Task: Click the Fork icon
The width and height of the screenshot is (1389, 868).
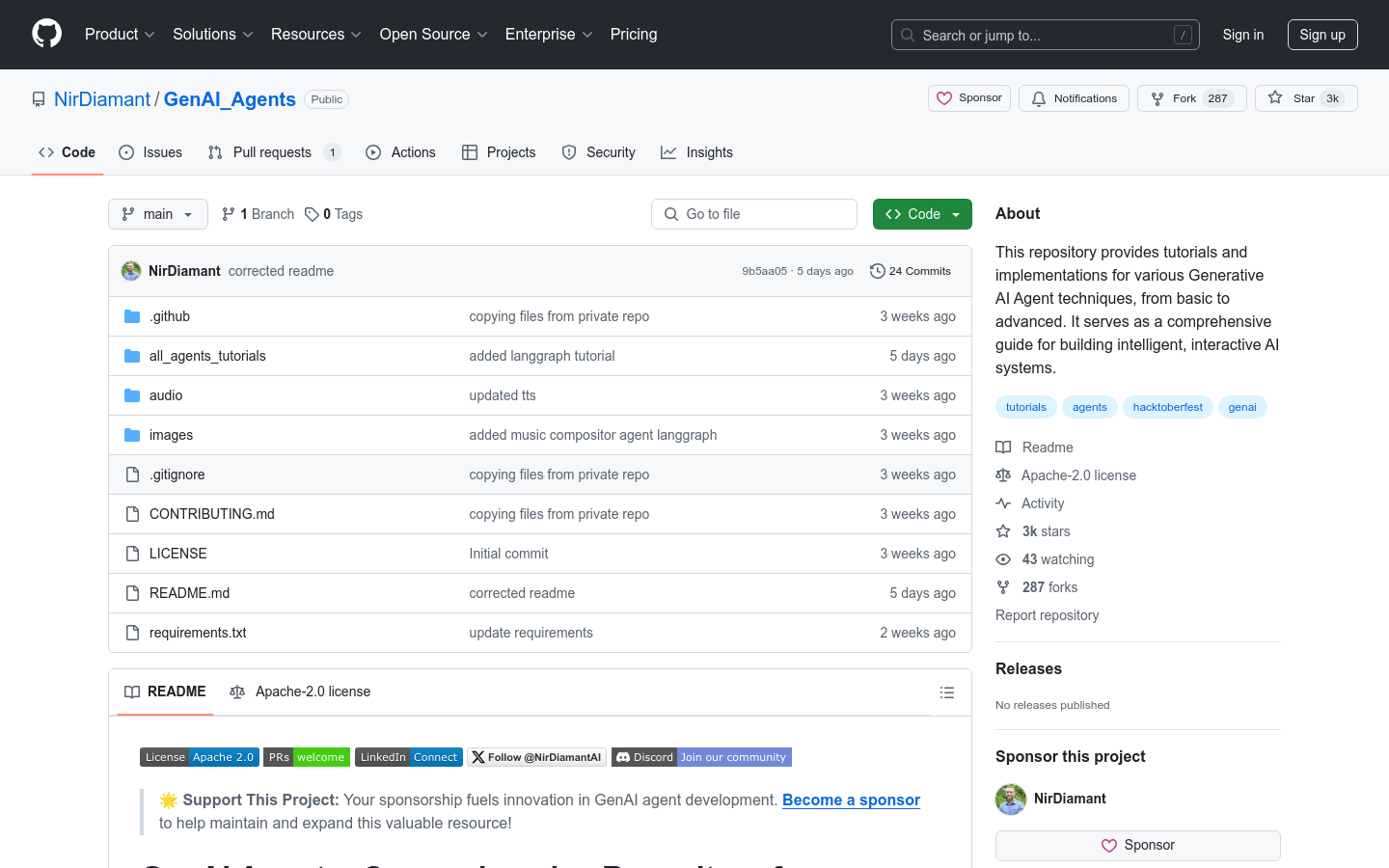Action: coord(1157,98)
